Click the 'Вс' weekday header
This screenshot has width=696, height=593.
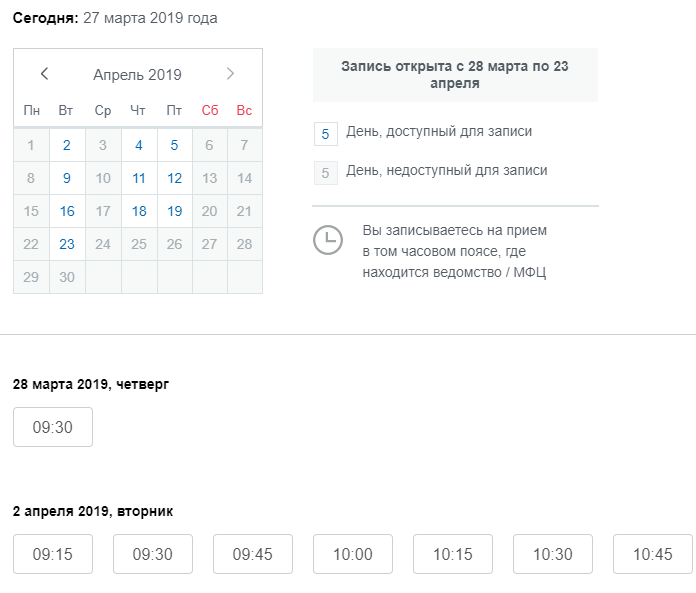tap(245, 110)
